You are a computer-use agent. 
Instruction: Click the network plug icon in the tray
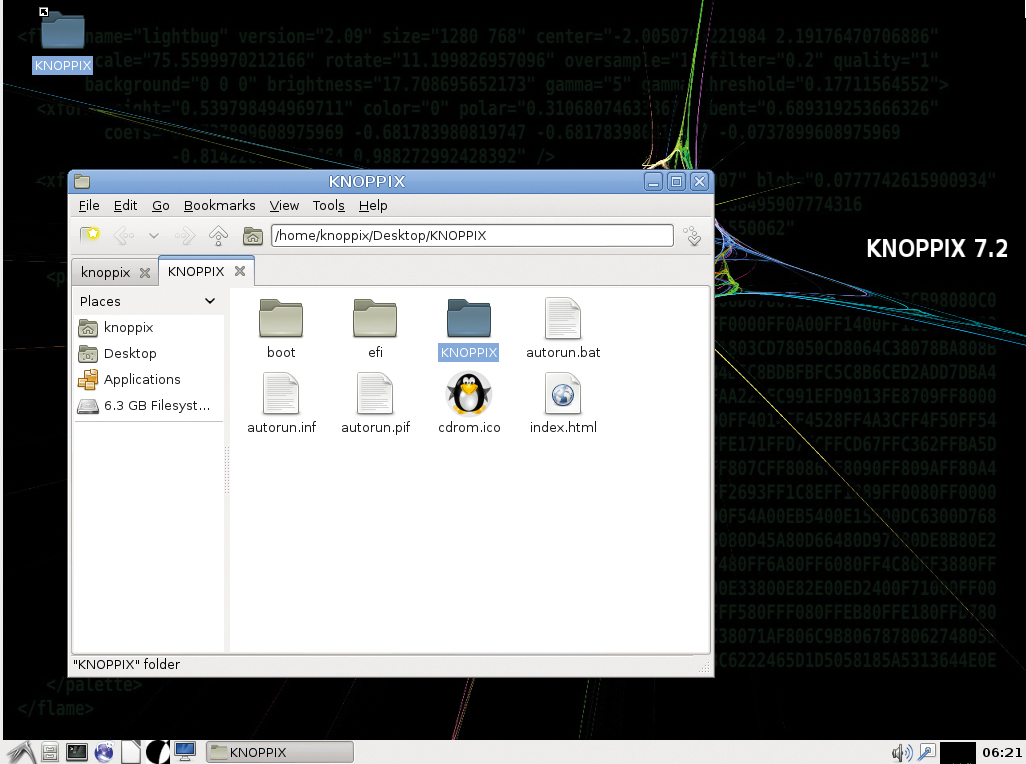click(927, 753)
